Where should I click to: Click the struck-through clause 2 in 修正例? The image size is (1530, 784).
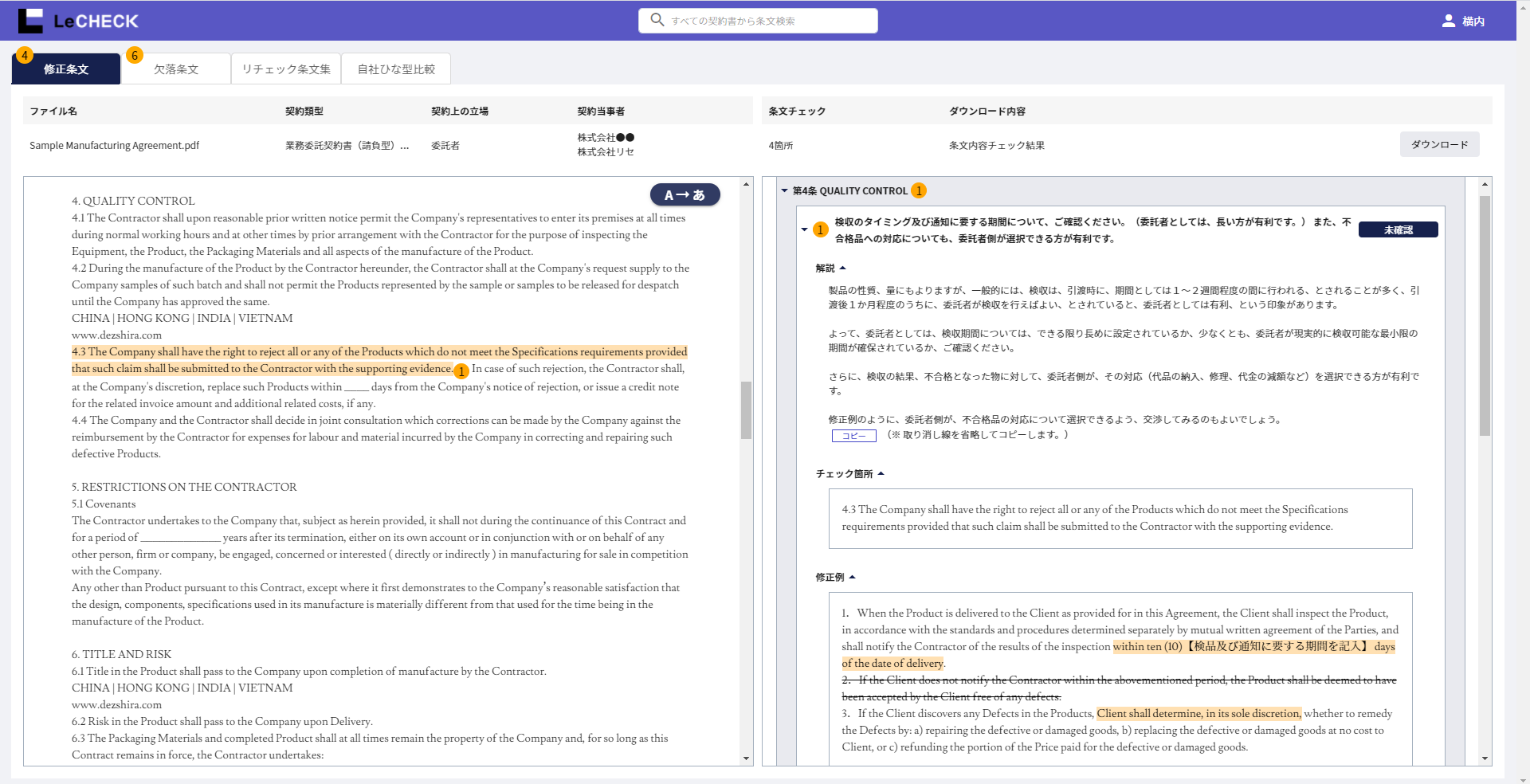point(1119,688)
